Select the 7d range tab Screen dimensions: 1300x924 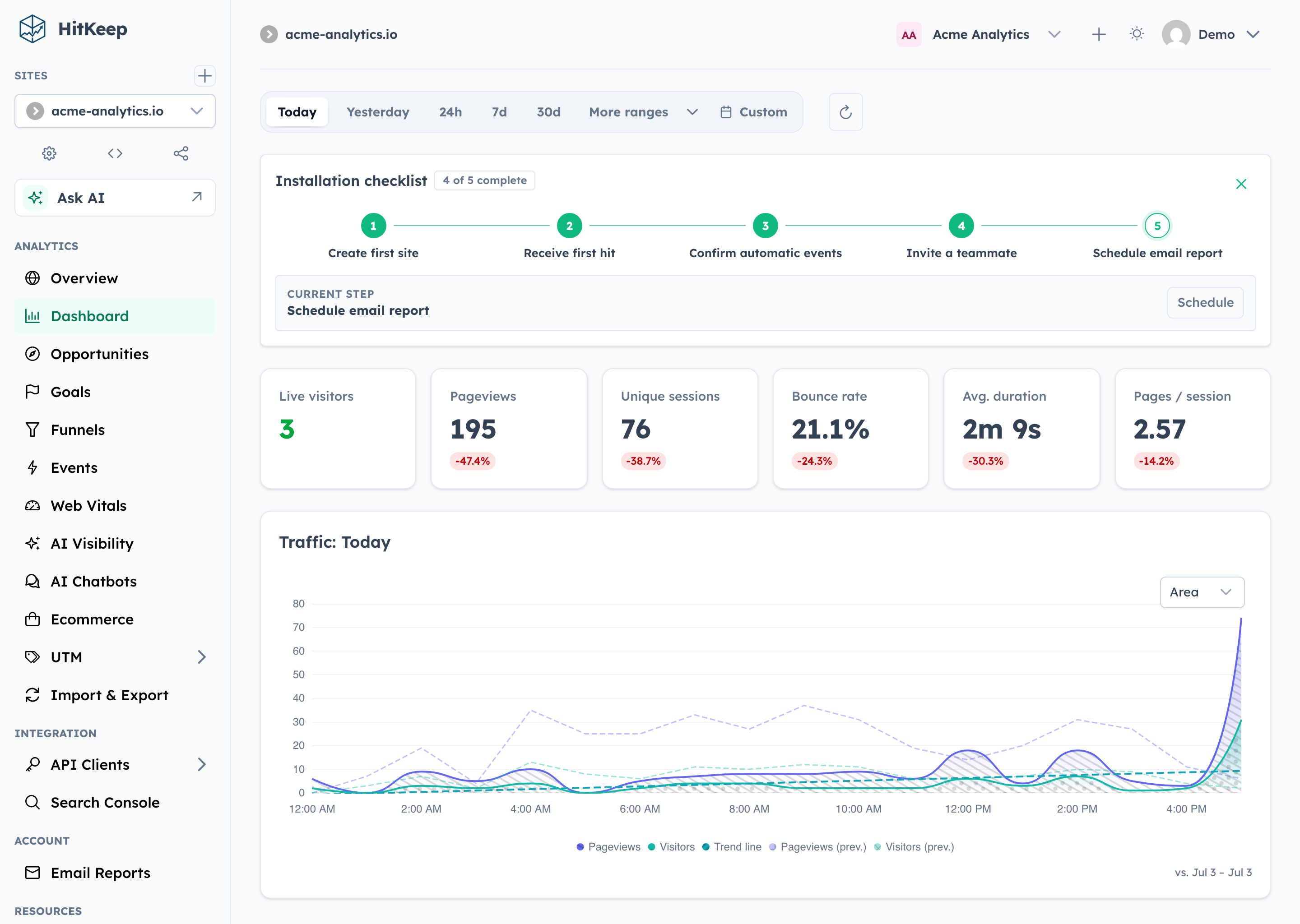(x=499, y=112)
